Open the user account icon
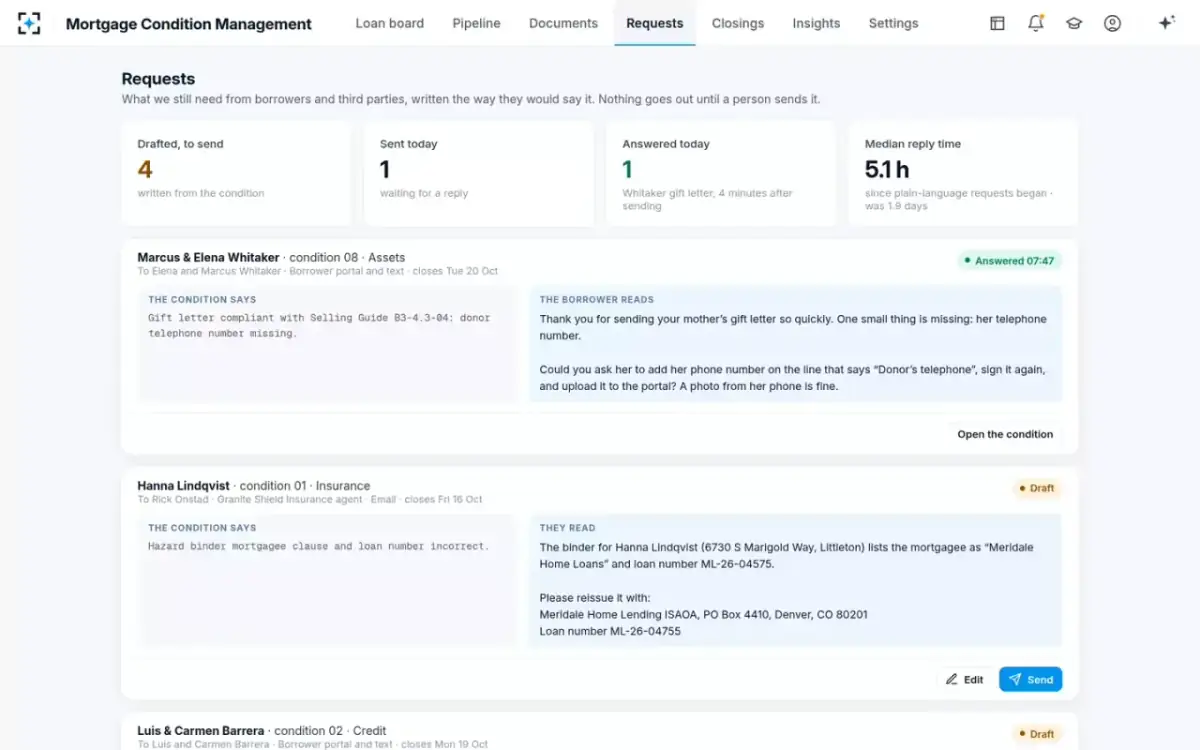1200x750 pixels. [1112, 23]
